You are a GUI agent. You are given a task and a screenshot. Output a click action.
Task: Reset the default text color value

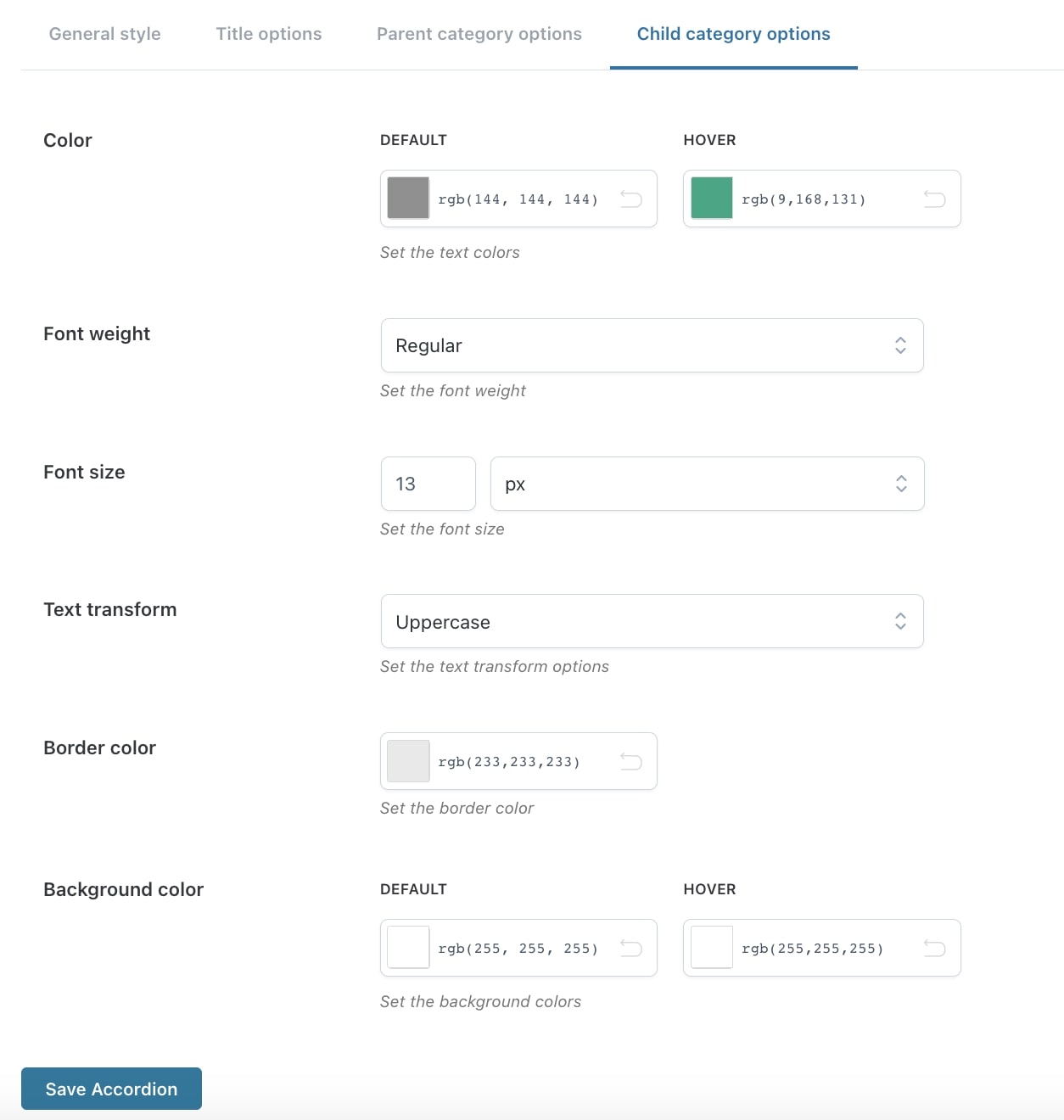pos(631,199)
